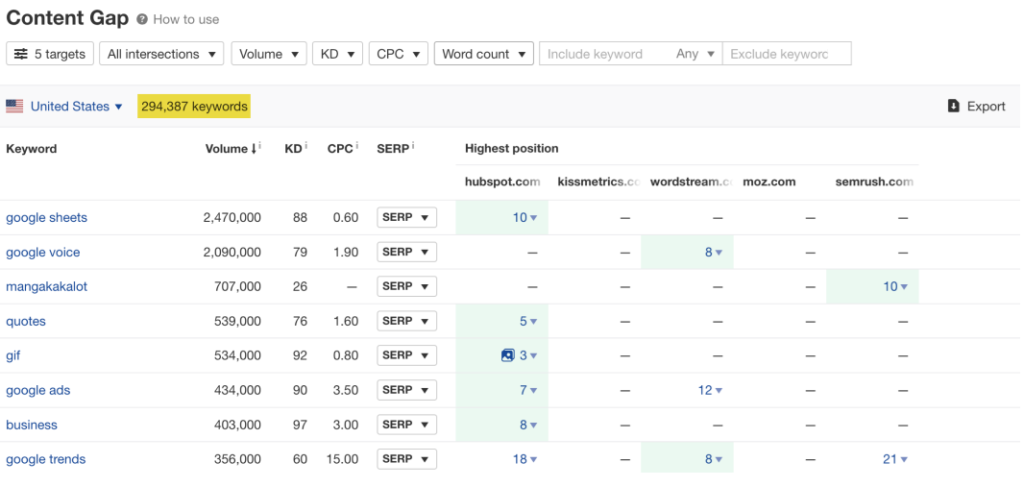Click the Volume column info icon
Image resolution: width=1024 pixels, height=487 pixels.
[x=260, y=146]
